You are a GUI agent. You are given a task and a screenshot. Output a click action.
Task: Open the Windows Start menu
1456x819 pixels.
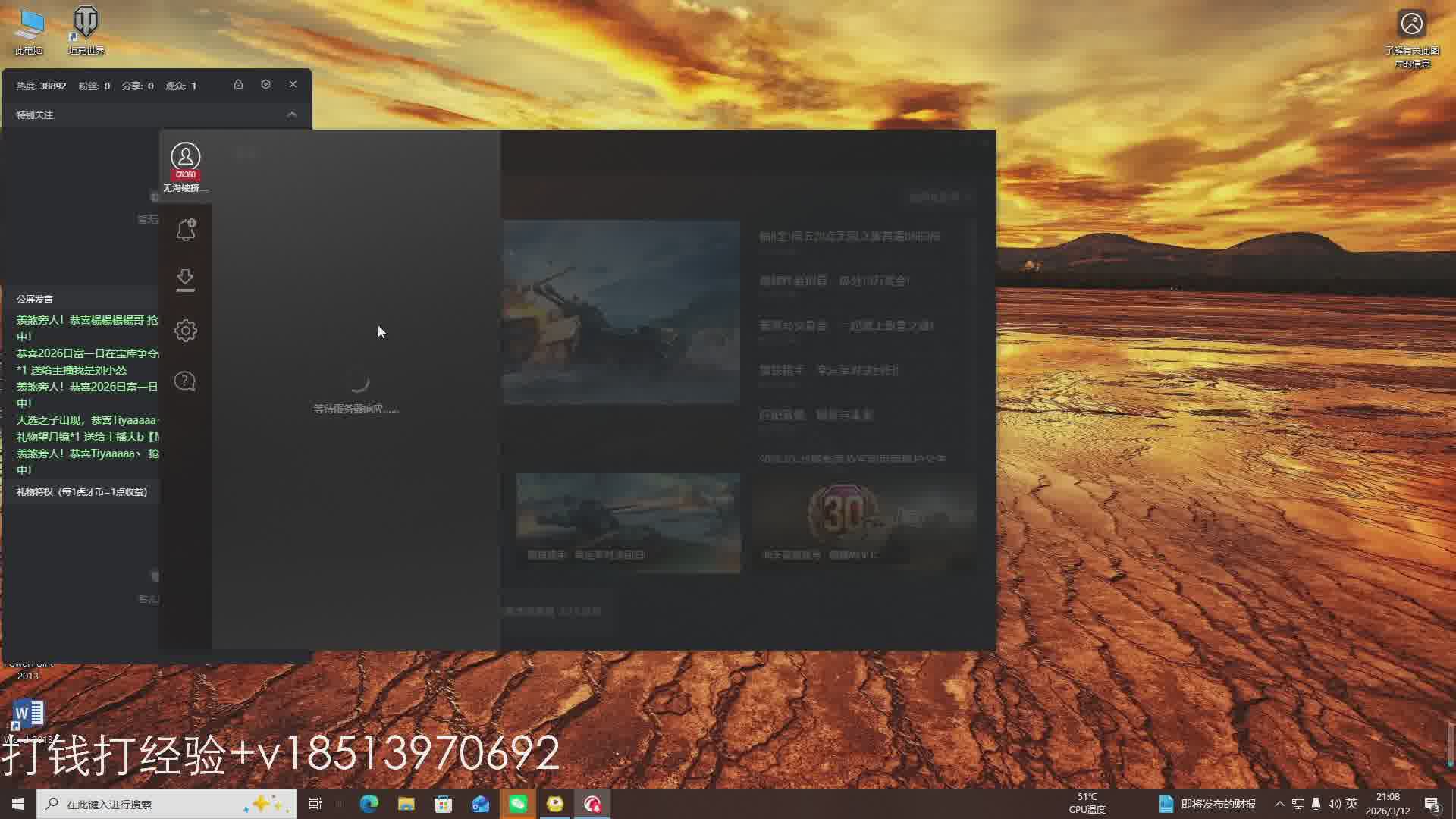click(18, 804)
